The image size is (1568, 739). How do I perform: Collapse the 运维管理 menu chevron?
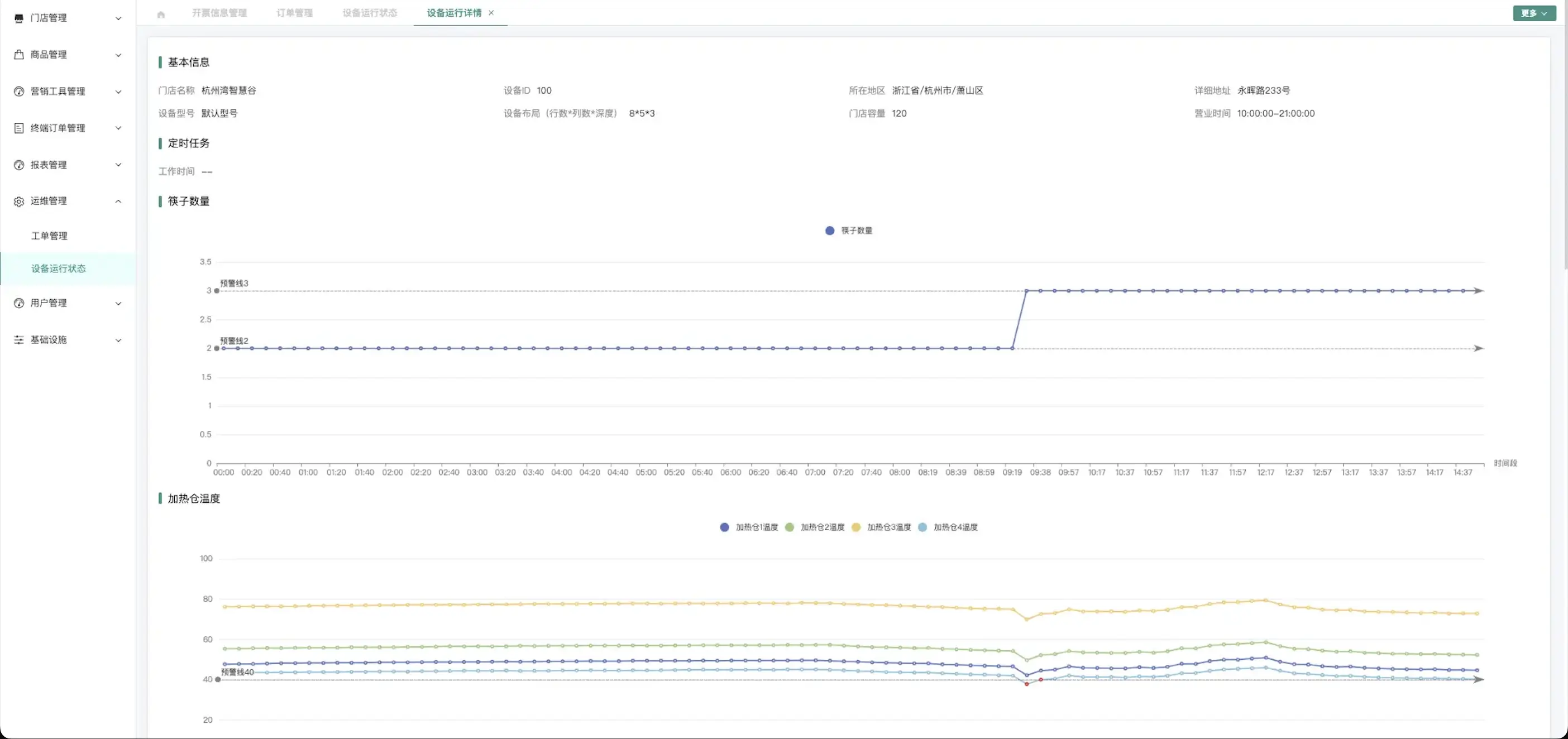(118, 201)
